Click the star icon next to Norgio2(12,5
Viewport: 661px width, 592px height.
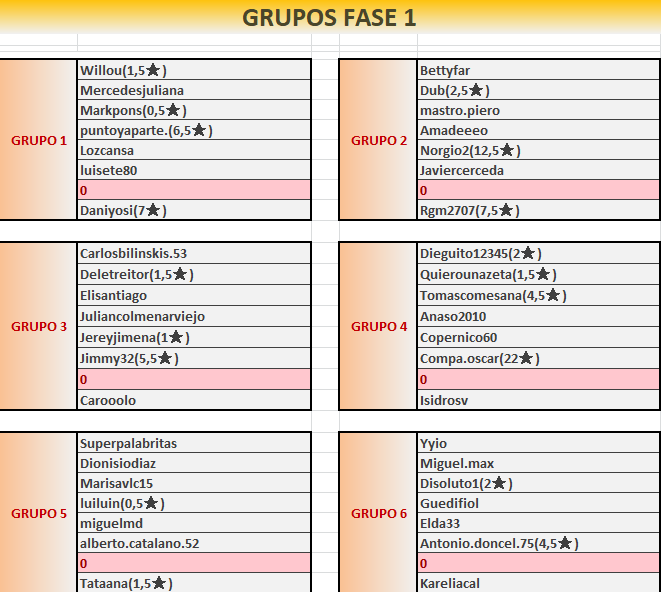click(x=507, y=151)
